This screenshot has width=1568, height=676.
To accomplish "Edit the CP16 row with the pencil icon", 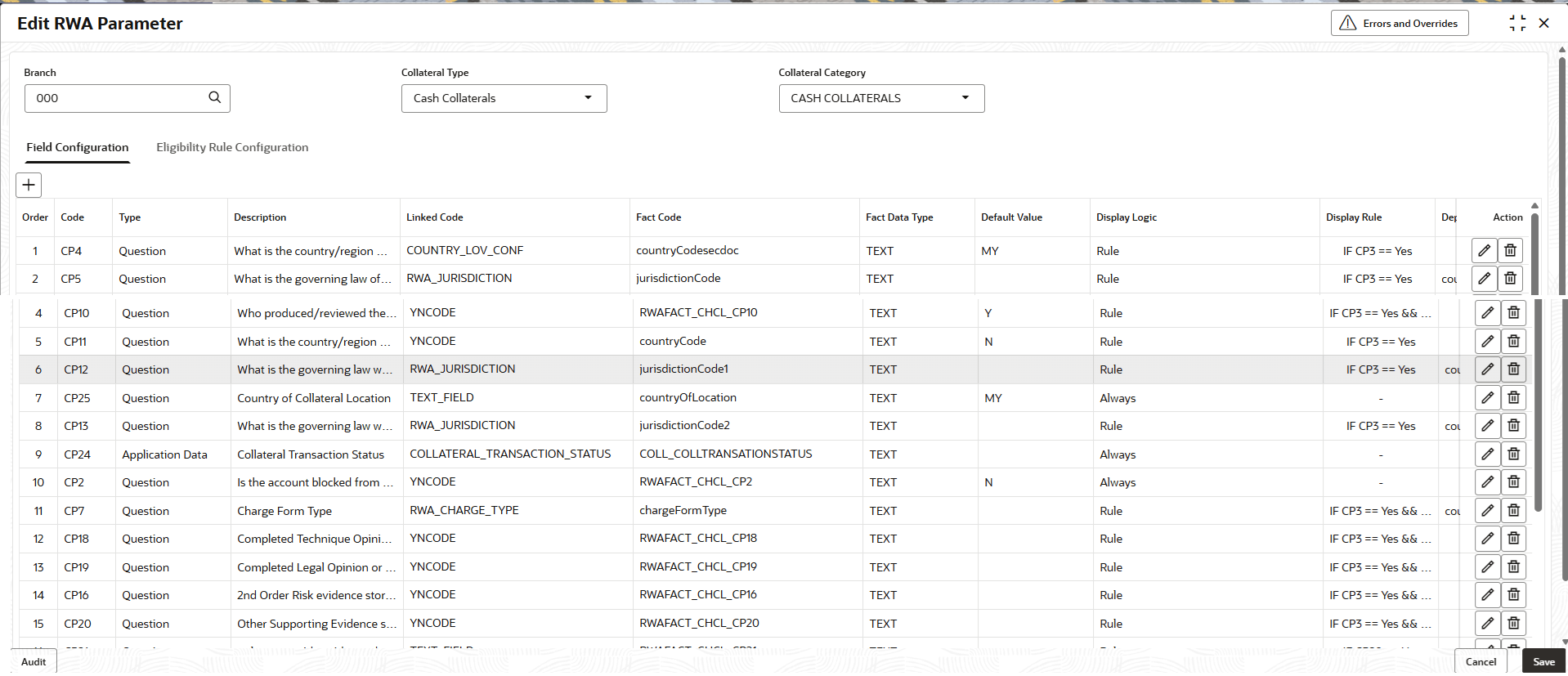I will [1487, 595].
